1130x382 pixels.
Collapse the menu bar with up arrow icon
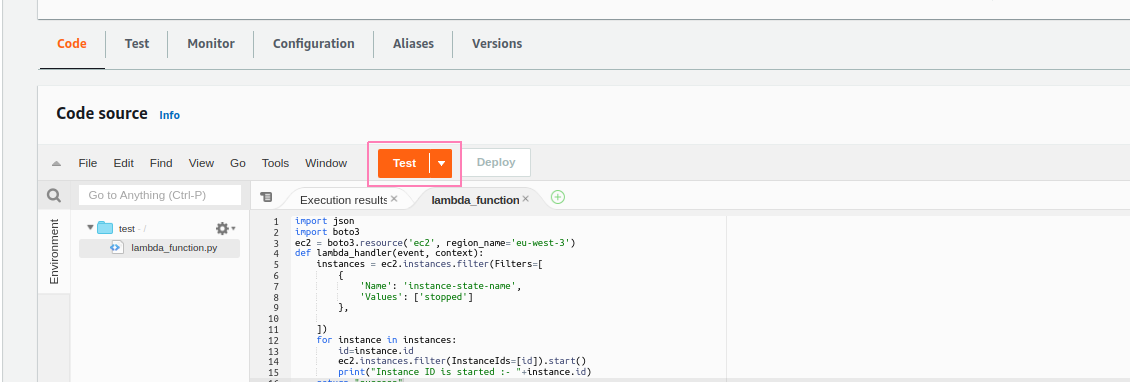pyautogui.click(x=56, y=164)
